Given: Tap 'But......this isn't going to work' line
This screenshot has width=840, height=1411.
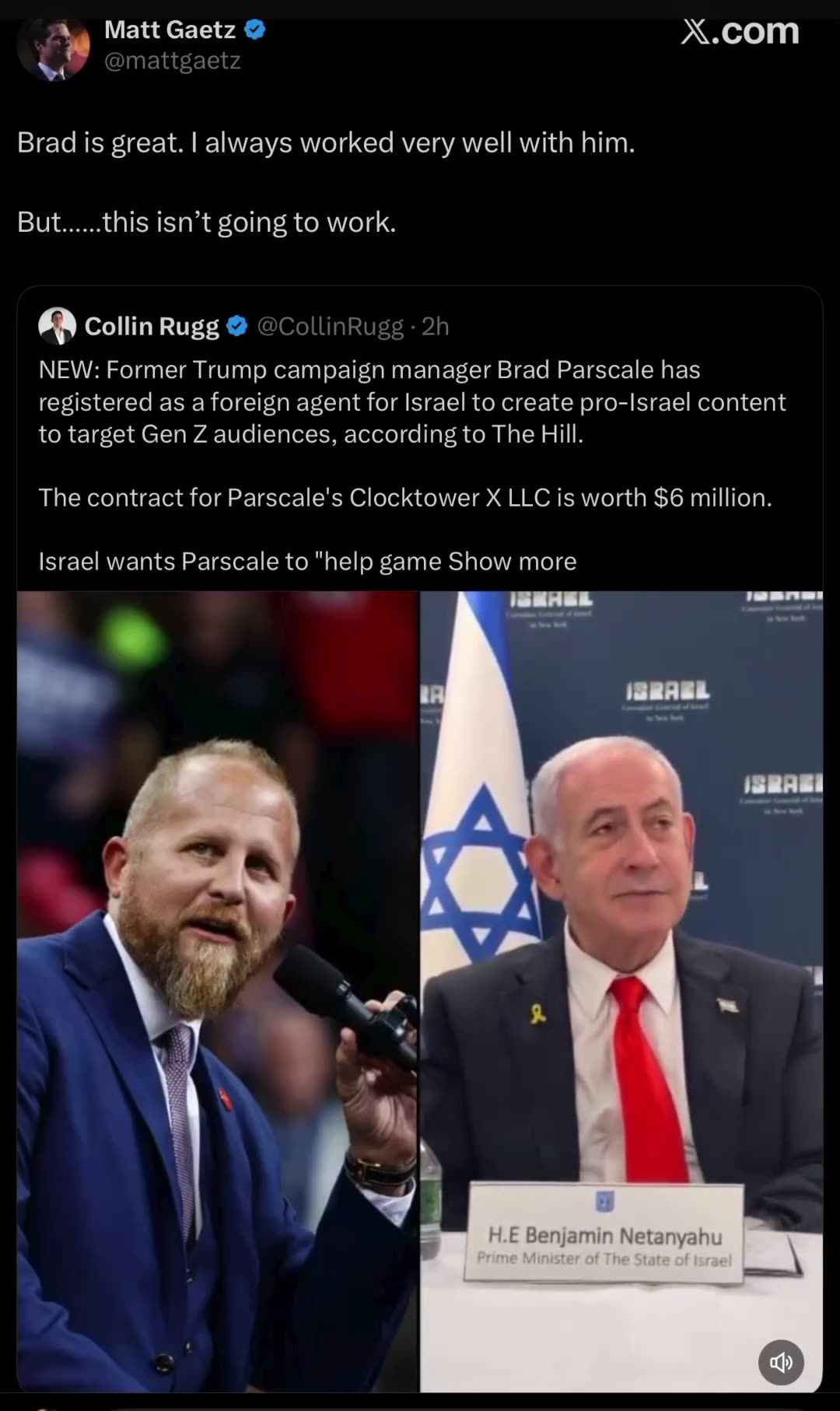Looking at the screenshot, I should click(x=207, y=222).
